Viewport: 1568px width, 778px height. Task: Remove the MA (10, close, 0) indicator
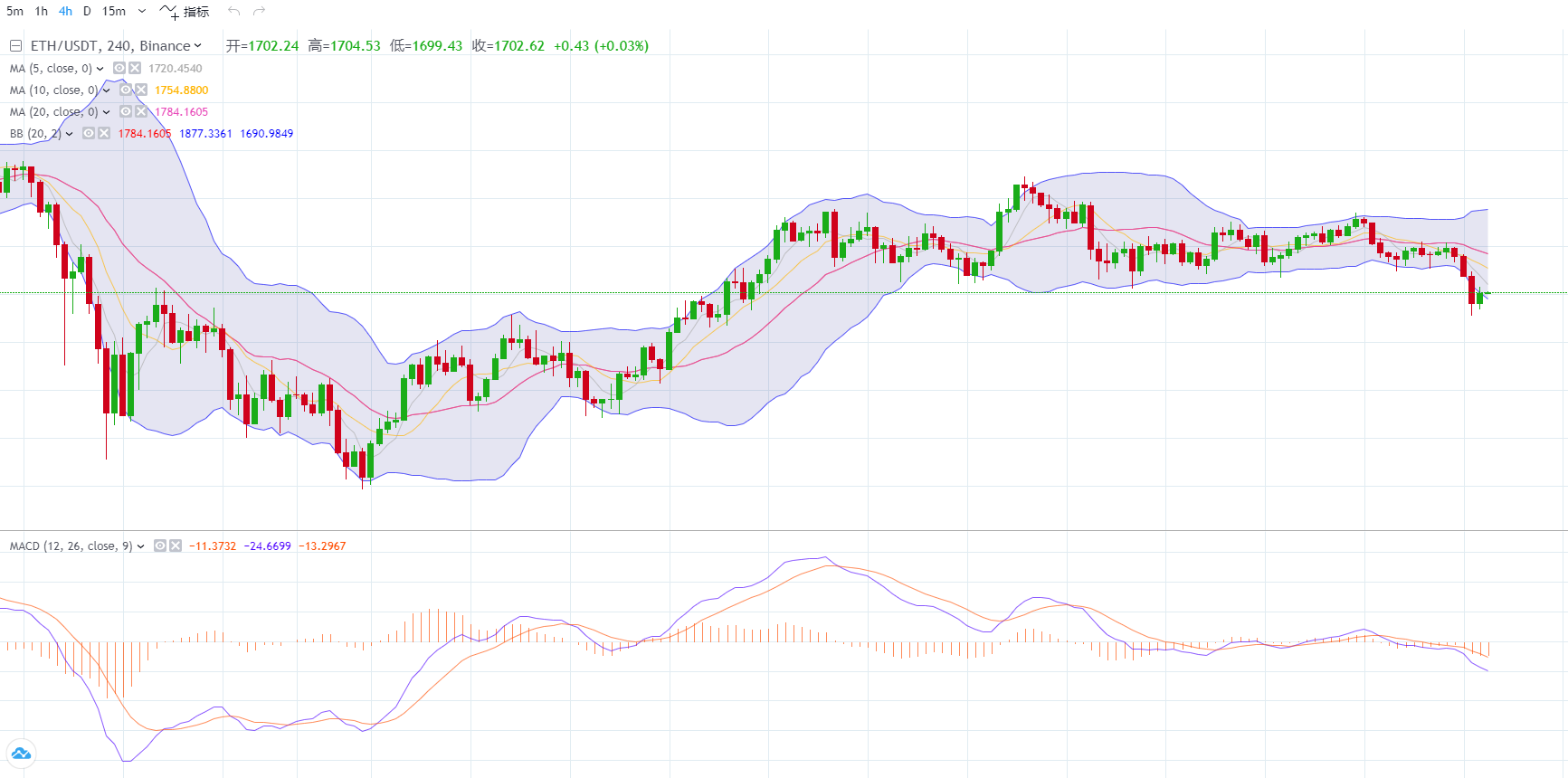pyautogui.click(x=141, y=90)
